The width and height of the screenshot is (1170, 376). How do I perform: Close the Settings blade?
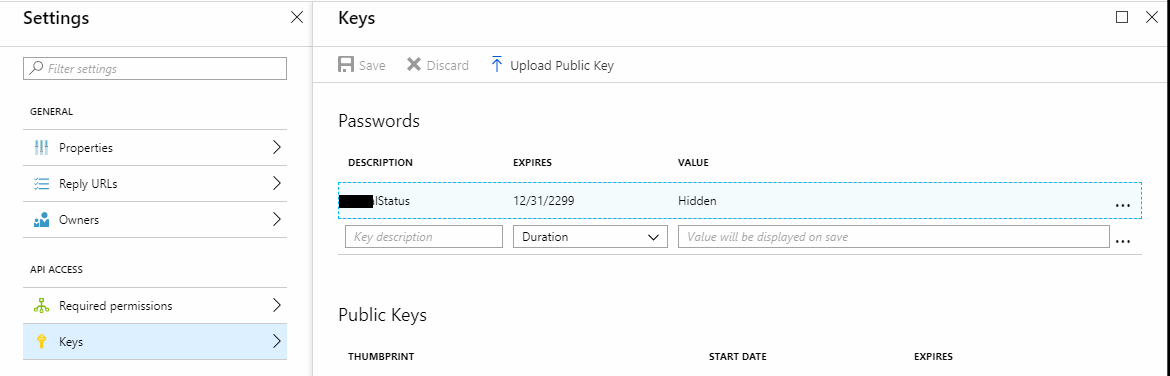coord(296,18)
